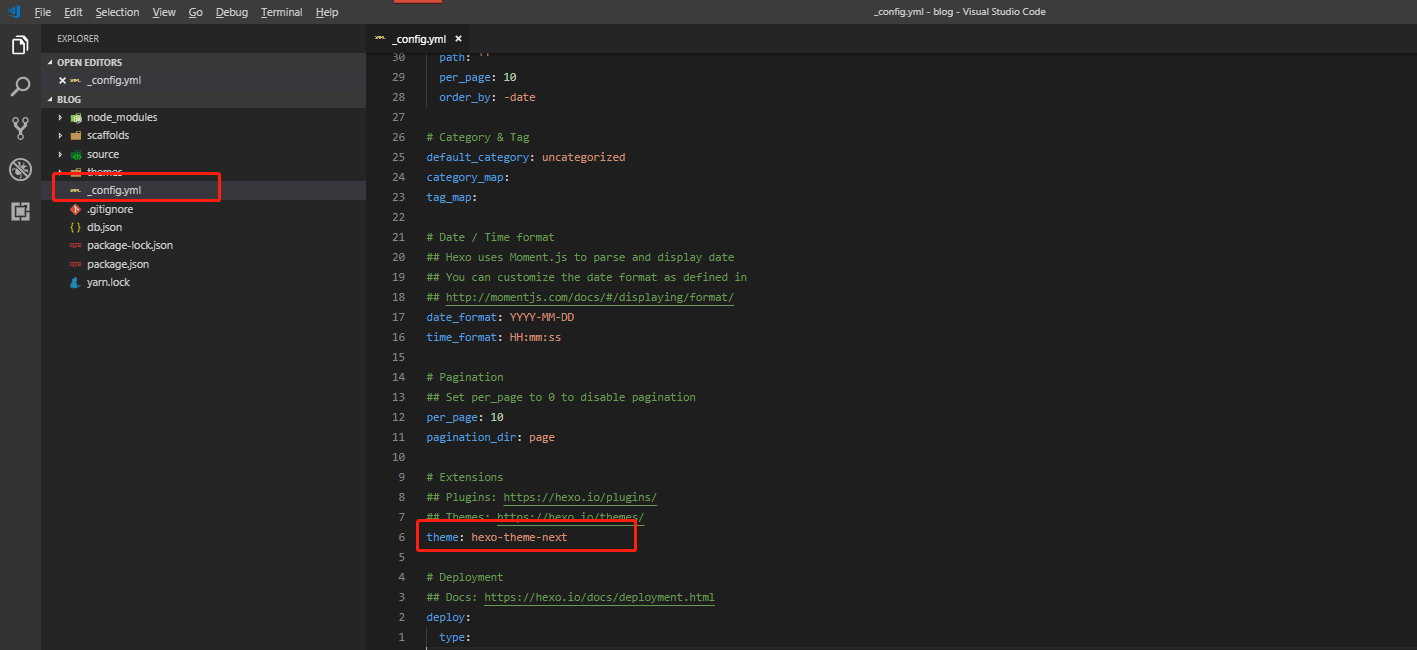Open the Selection menu
Viewport: 1417px width, 650px height.
click(x=118, y=12)
